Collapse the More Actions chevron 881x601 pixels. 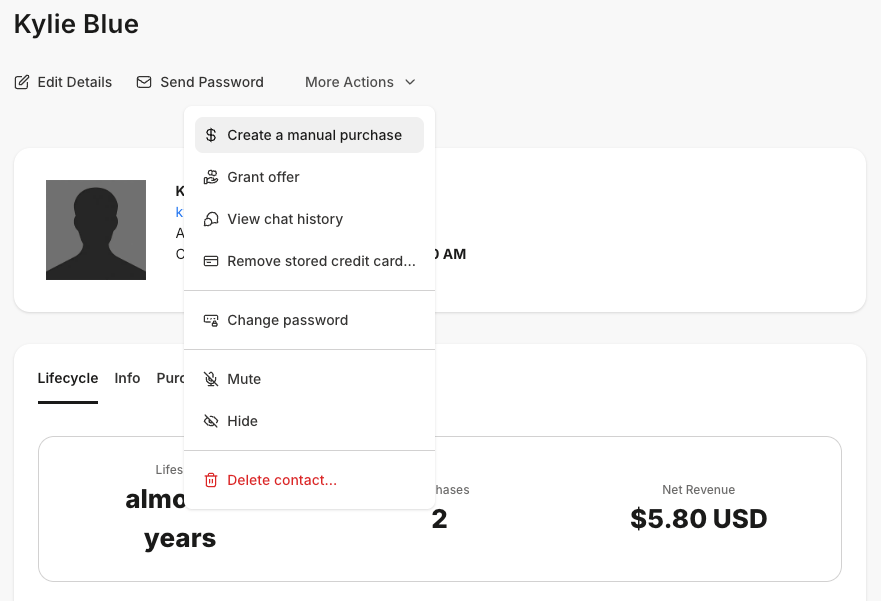pos(410,82)
